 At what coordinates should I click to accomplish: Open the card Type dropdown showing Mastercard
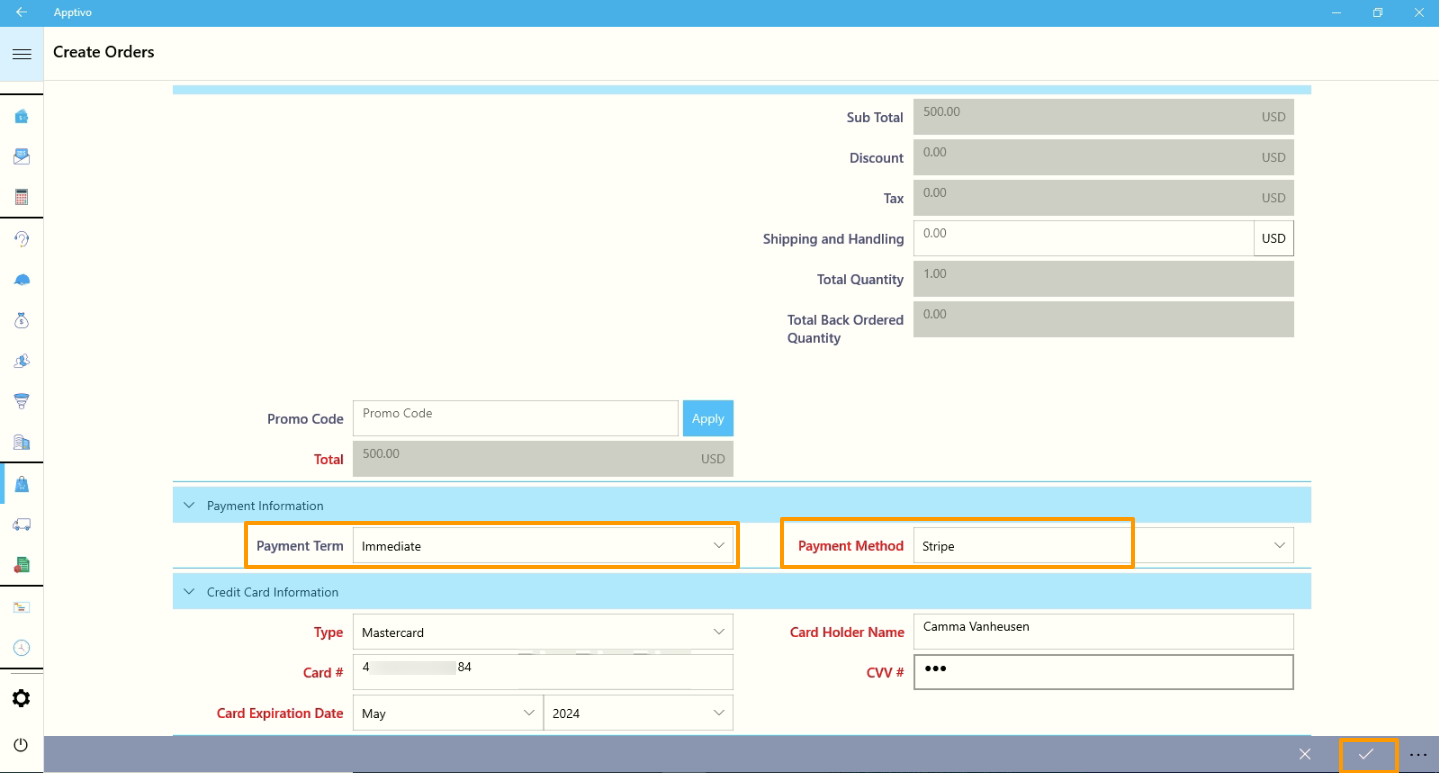[x=543, y=632]
